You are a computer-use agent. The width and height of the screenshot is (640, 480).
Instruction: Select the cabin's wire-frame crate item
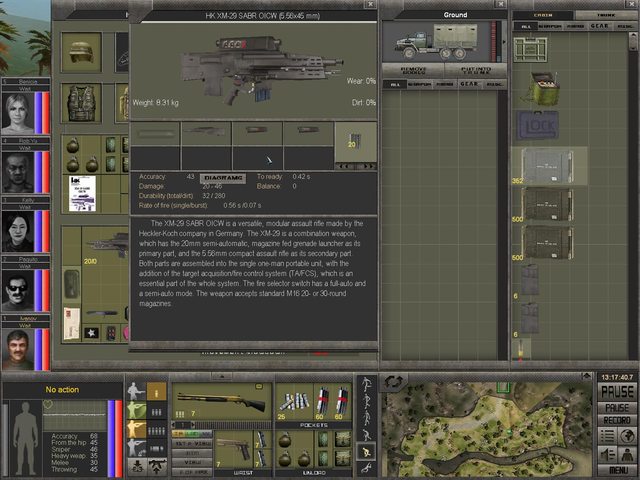(530, 50)
